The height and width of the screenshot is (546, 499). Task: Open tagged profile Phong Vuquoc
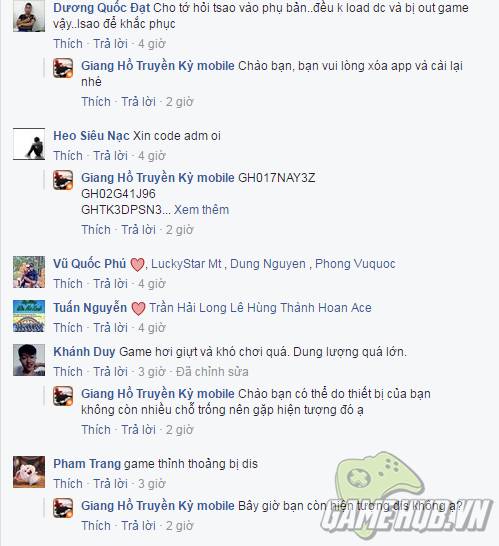(x=355, y=264)
